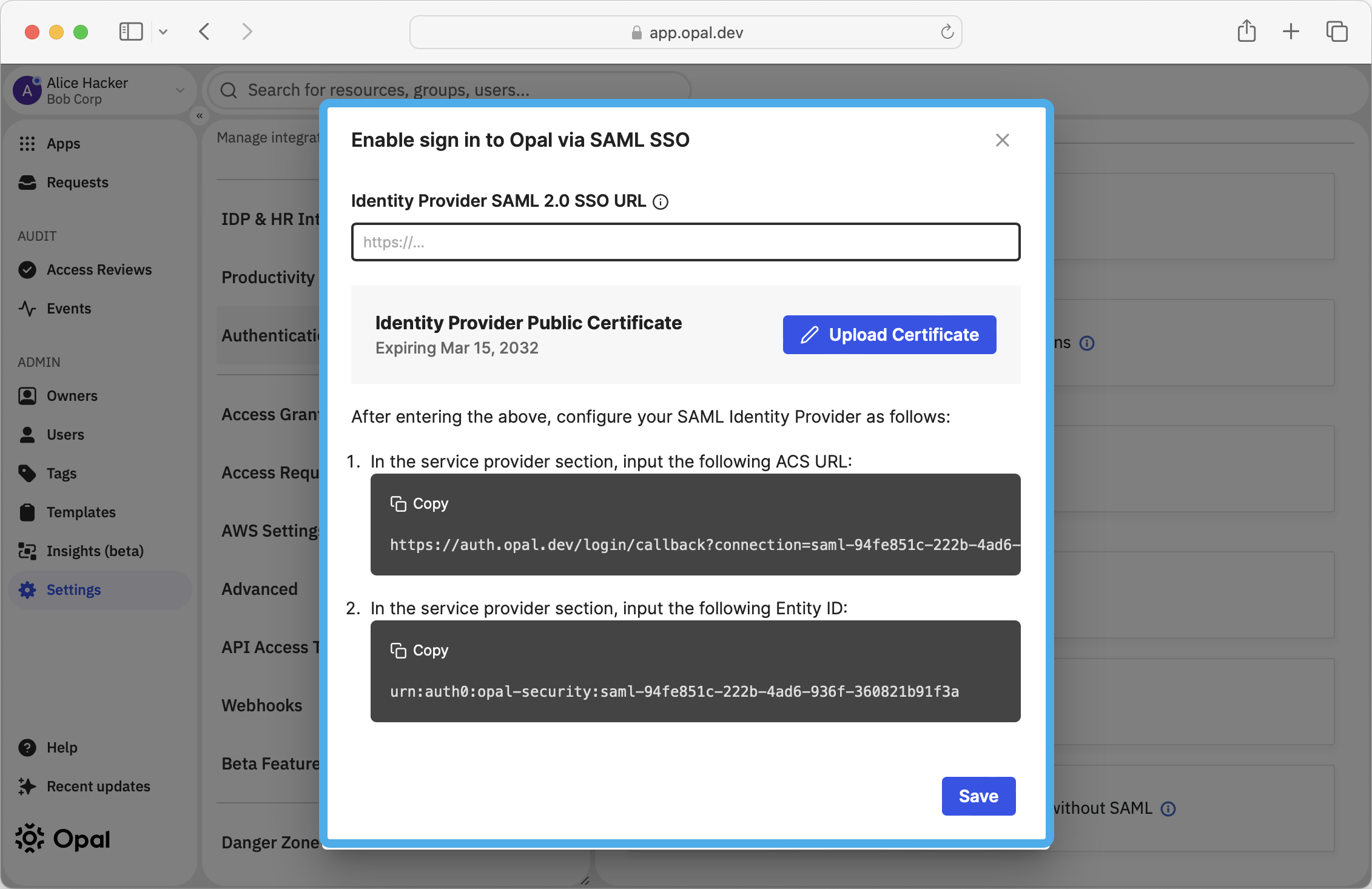1372x889 pixels.
Task: Click the Opal logo
Action: 63,839
